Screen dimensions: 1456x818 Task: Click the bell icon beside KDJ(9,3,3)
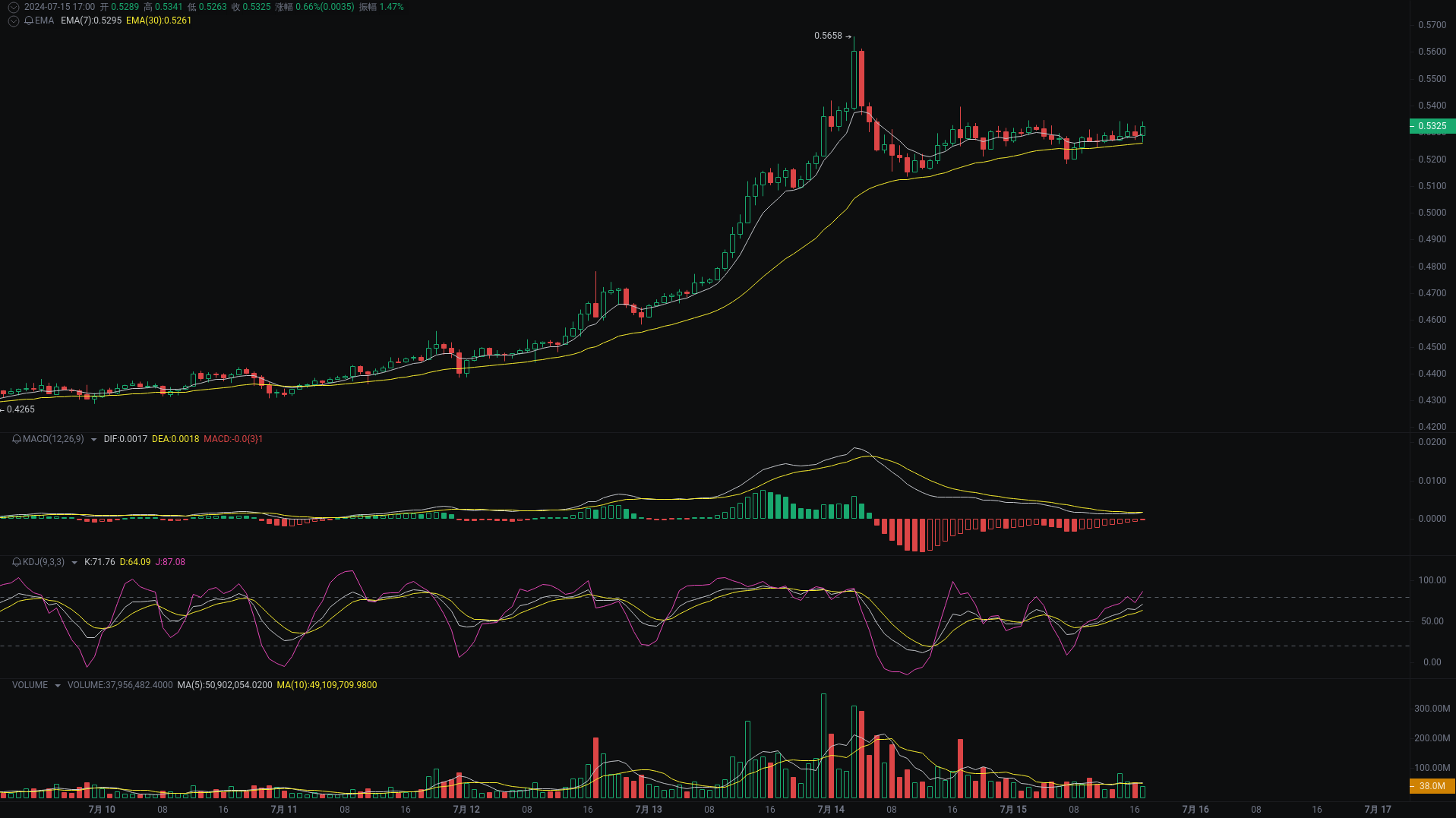click(15, 562)
